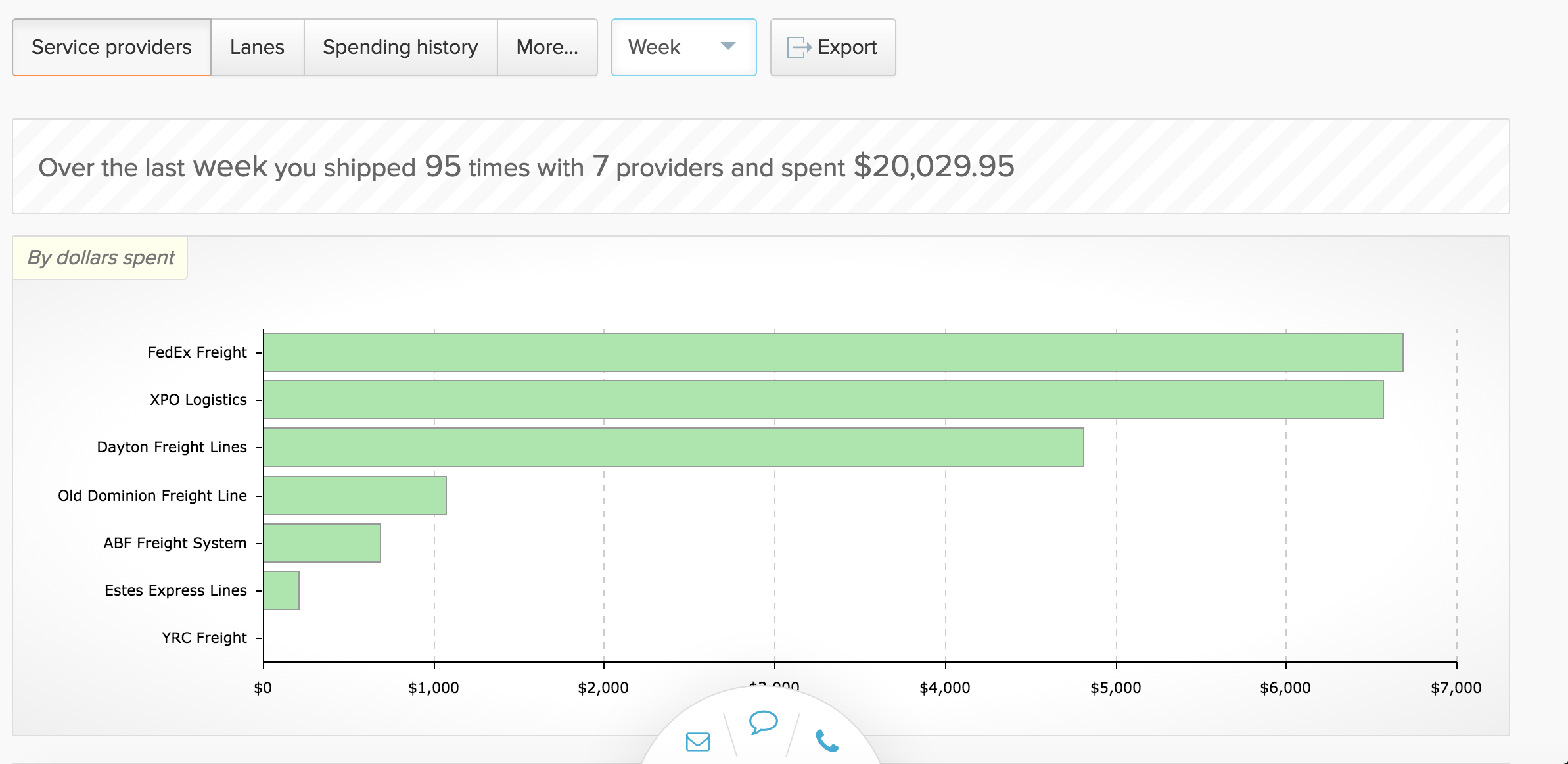Viewport: 1568px width, 764px height.
Task: Click the XPO Logistics bar
Action: [x=823, y=400]
